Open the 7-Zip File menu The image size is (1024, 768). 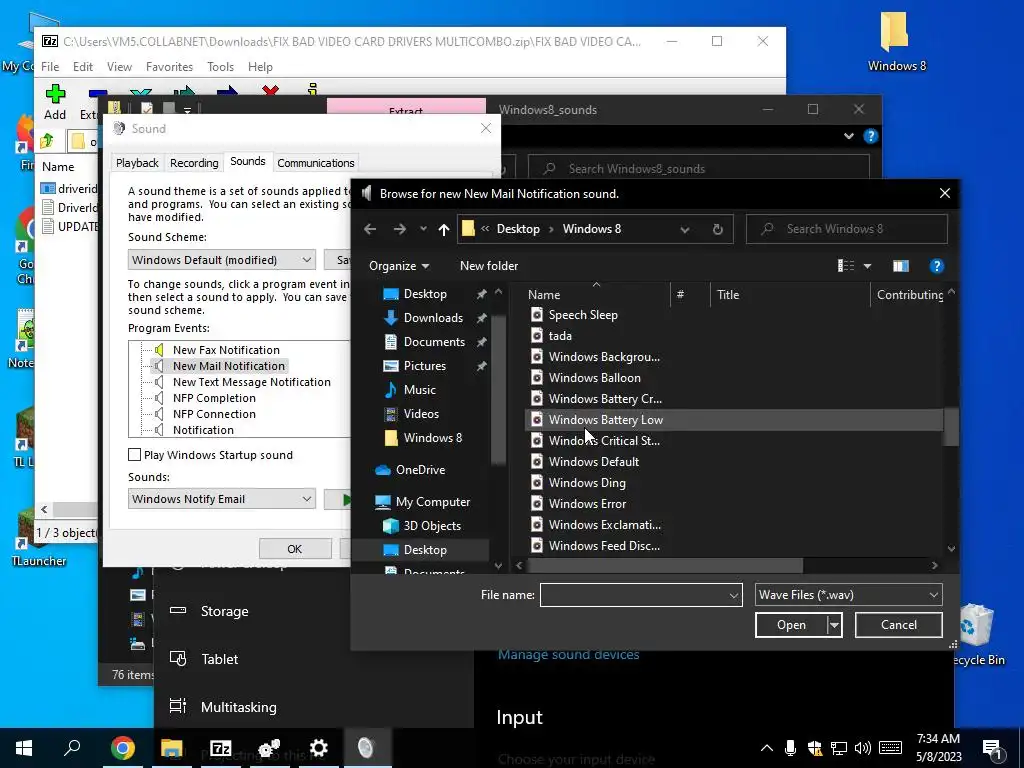pyautogui.click(x=50, y=67)
